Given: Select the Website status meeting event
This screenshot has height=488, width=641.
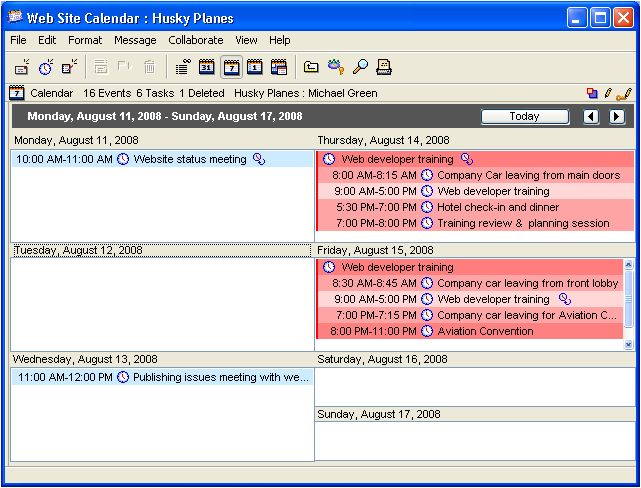Looking at the screenshot, I should click(189, 159).
